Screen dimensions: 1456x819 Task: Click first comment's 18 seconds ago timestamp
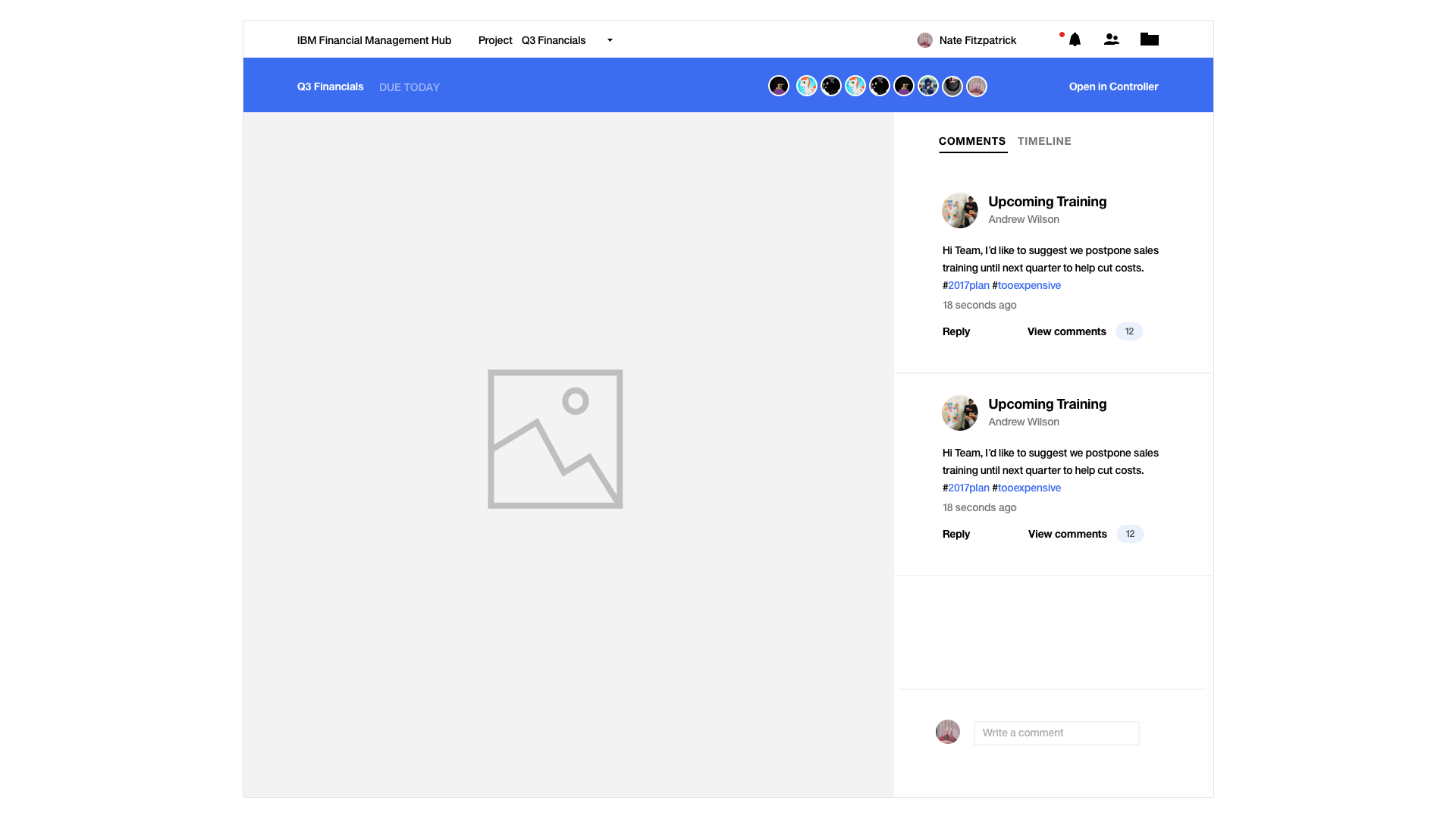(x=980, y=305)
